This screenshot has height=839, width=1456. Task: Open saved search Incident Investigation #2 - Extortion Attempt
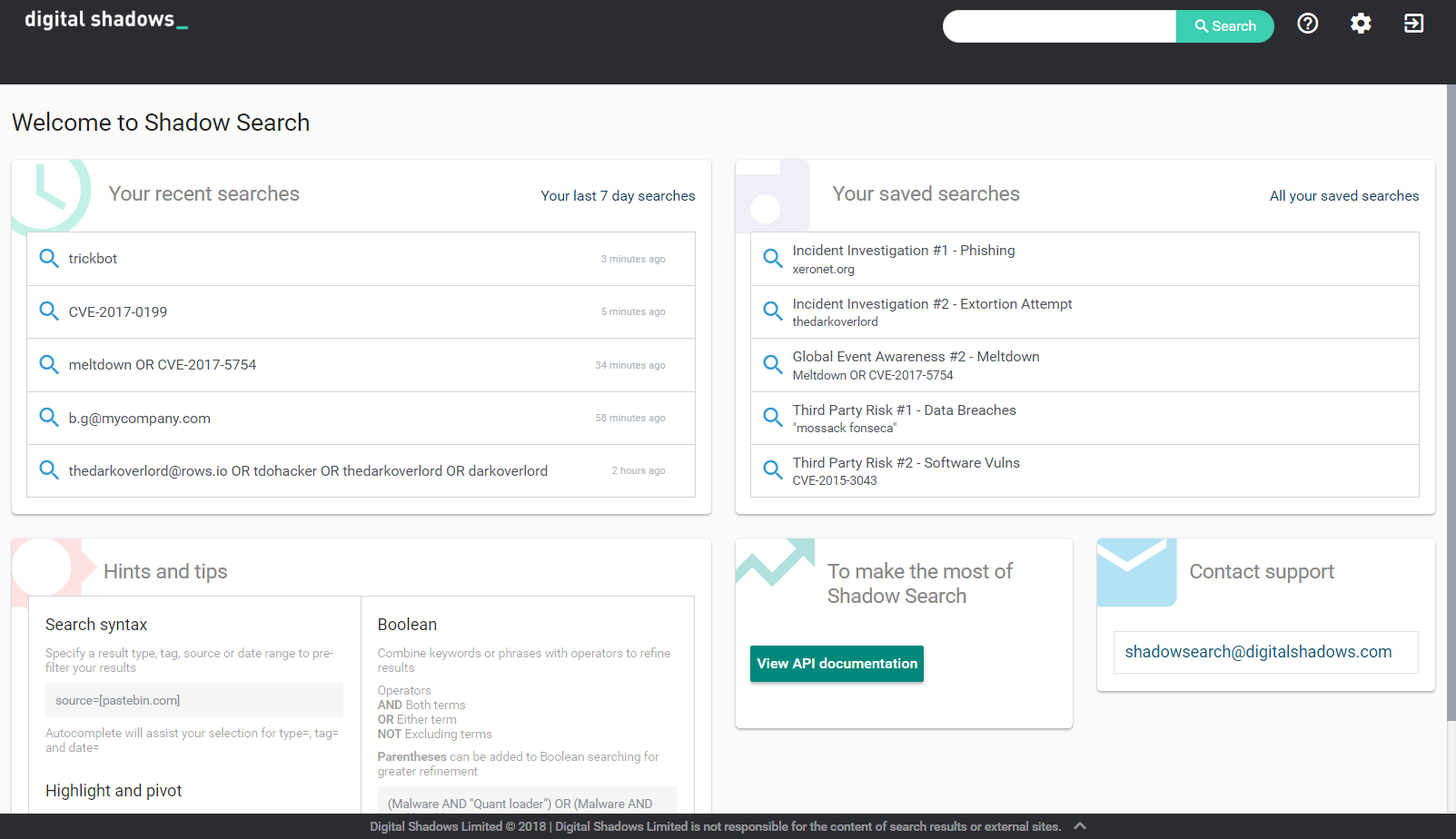(1085, 311)
